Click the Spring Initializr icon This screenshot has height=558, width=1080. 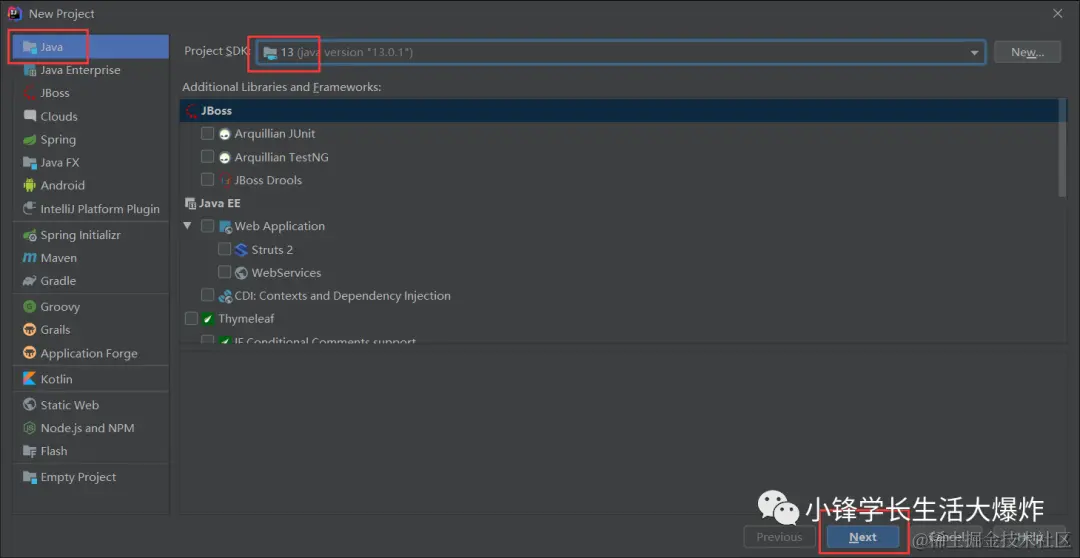click(x=30, y=235)
